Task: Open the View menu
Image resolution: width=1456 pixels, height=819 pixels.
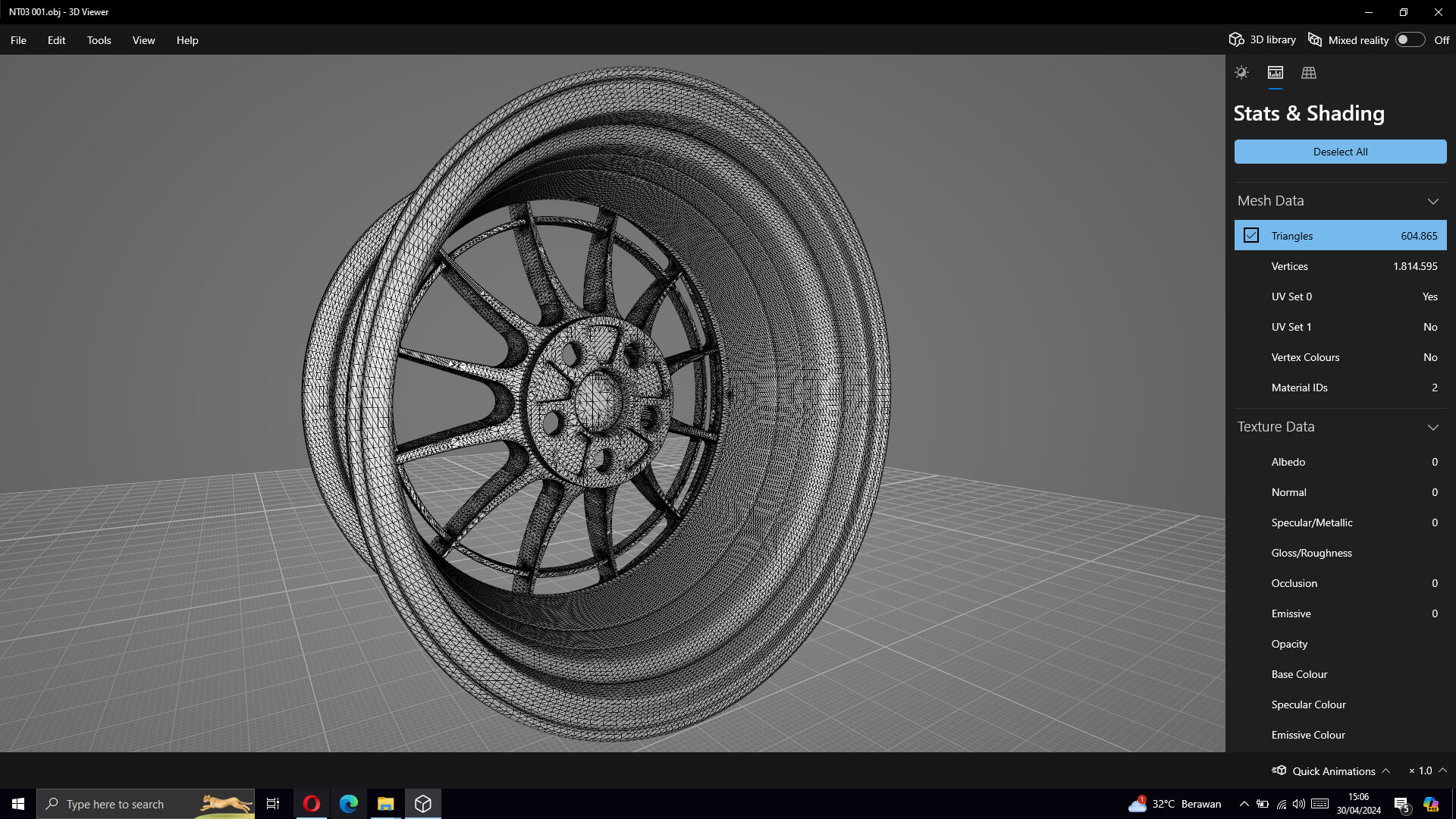Action: point(143,40)
